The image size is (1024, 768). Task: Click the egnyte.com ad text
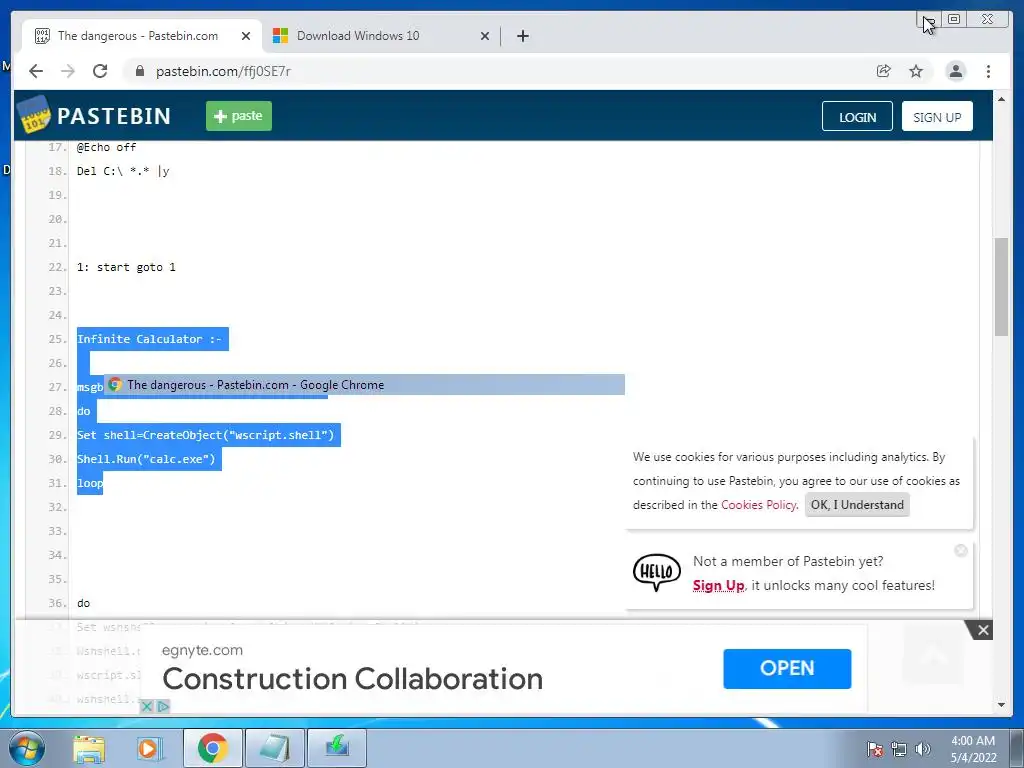[202, 650]
